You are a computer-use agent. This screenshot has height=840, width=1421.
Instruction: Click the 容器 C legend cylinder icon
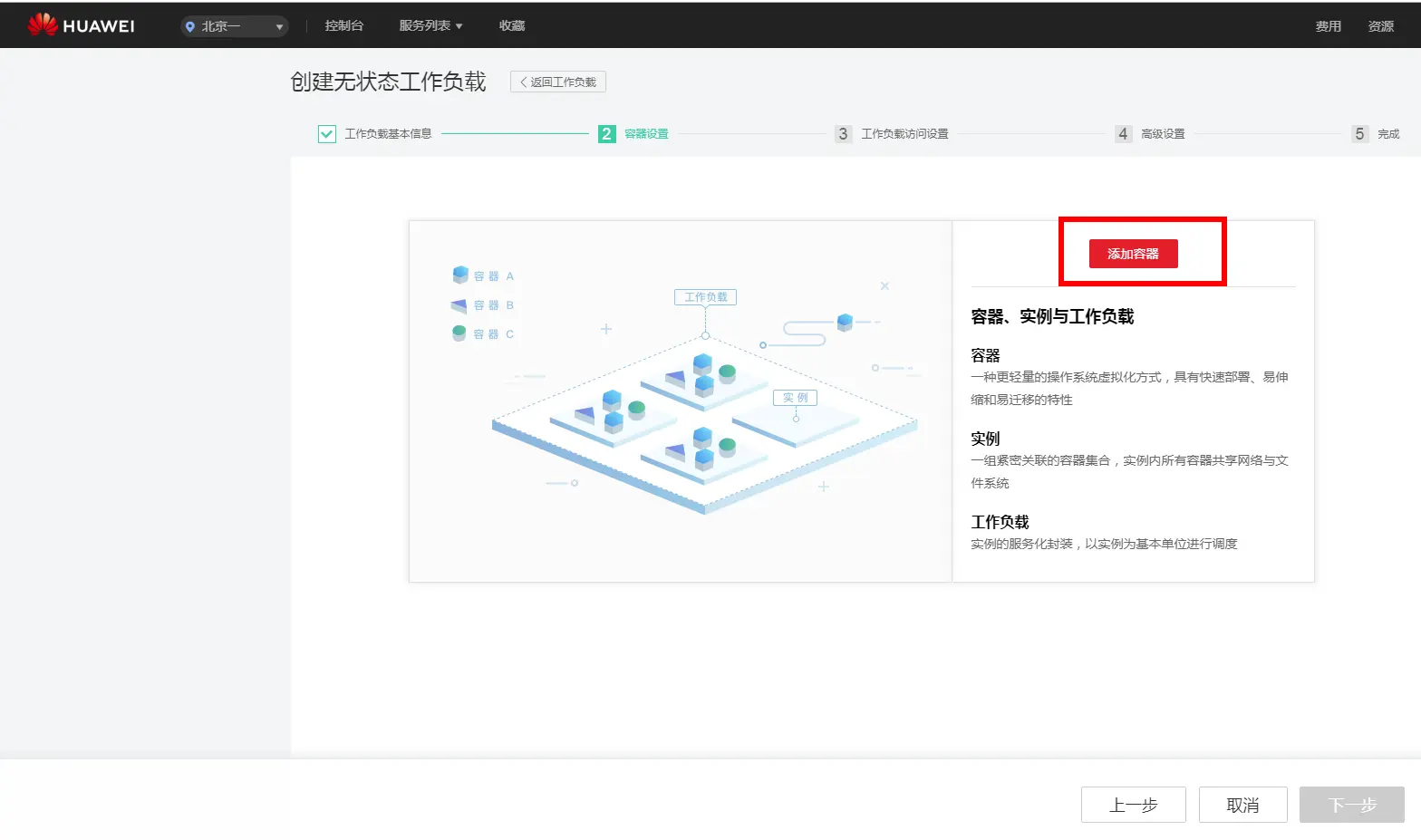(x=459, y=333)
